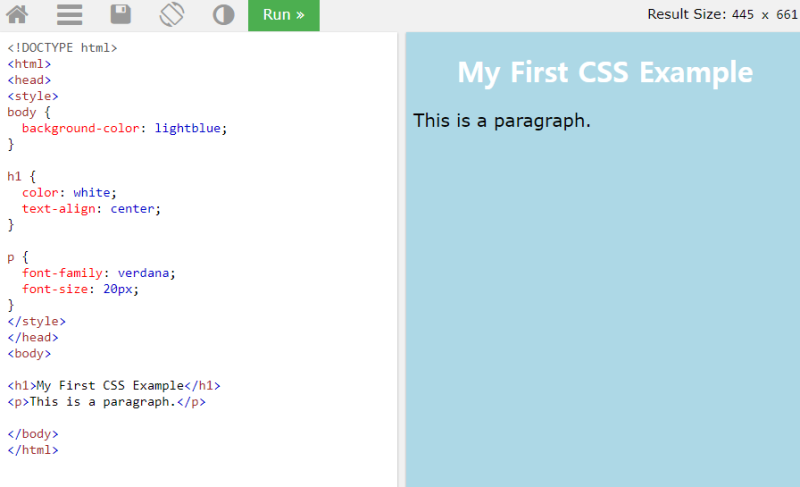Place cursor on the DOCTYPE html line
This screenshot has height=487, width=800.
click(62, 48)
